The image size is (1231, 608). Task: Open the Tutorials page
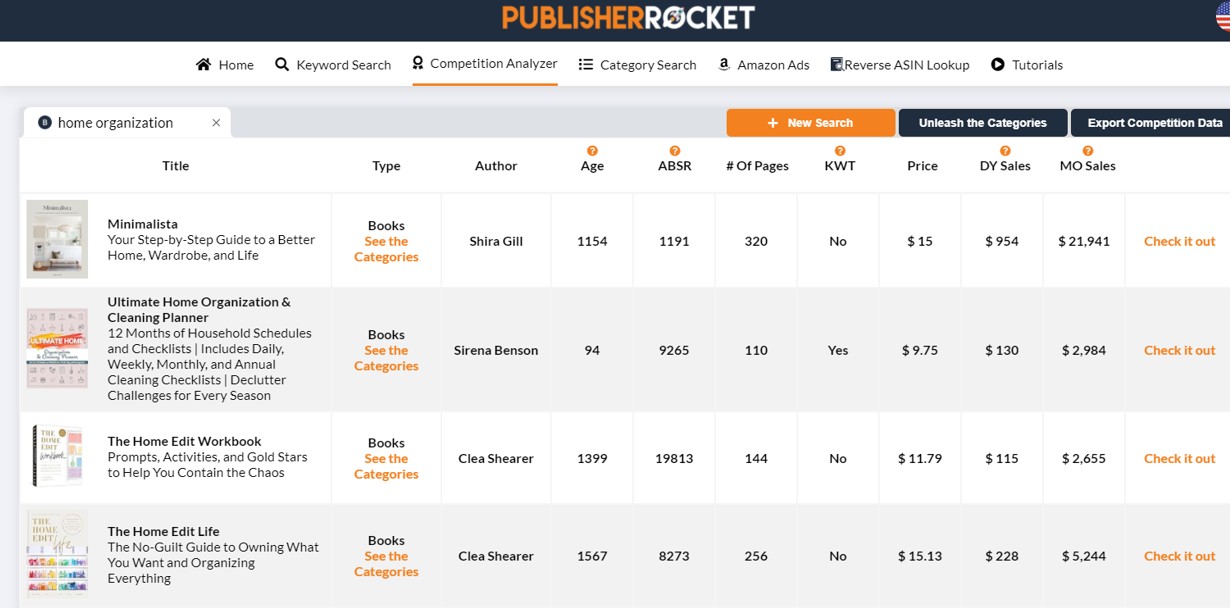1027,64
